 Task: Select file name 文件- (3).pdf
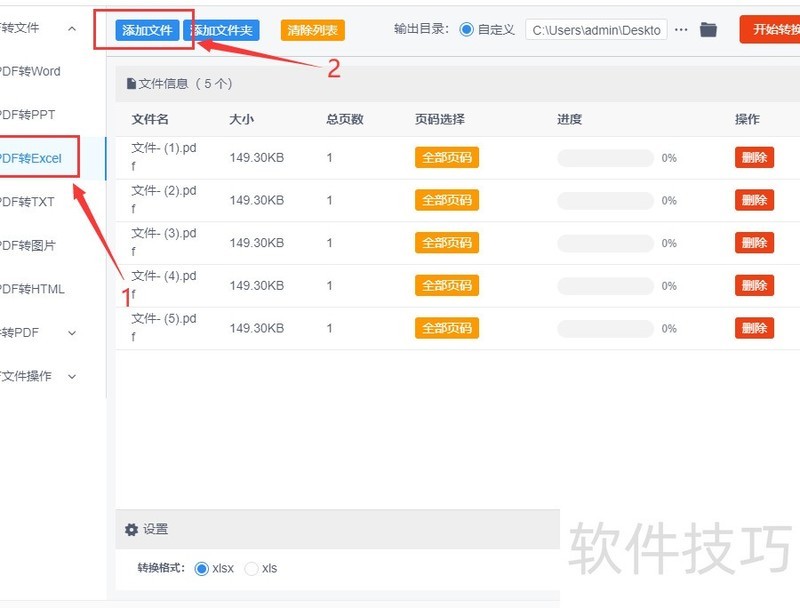coord(164,242)
